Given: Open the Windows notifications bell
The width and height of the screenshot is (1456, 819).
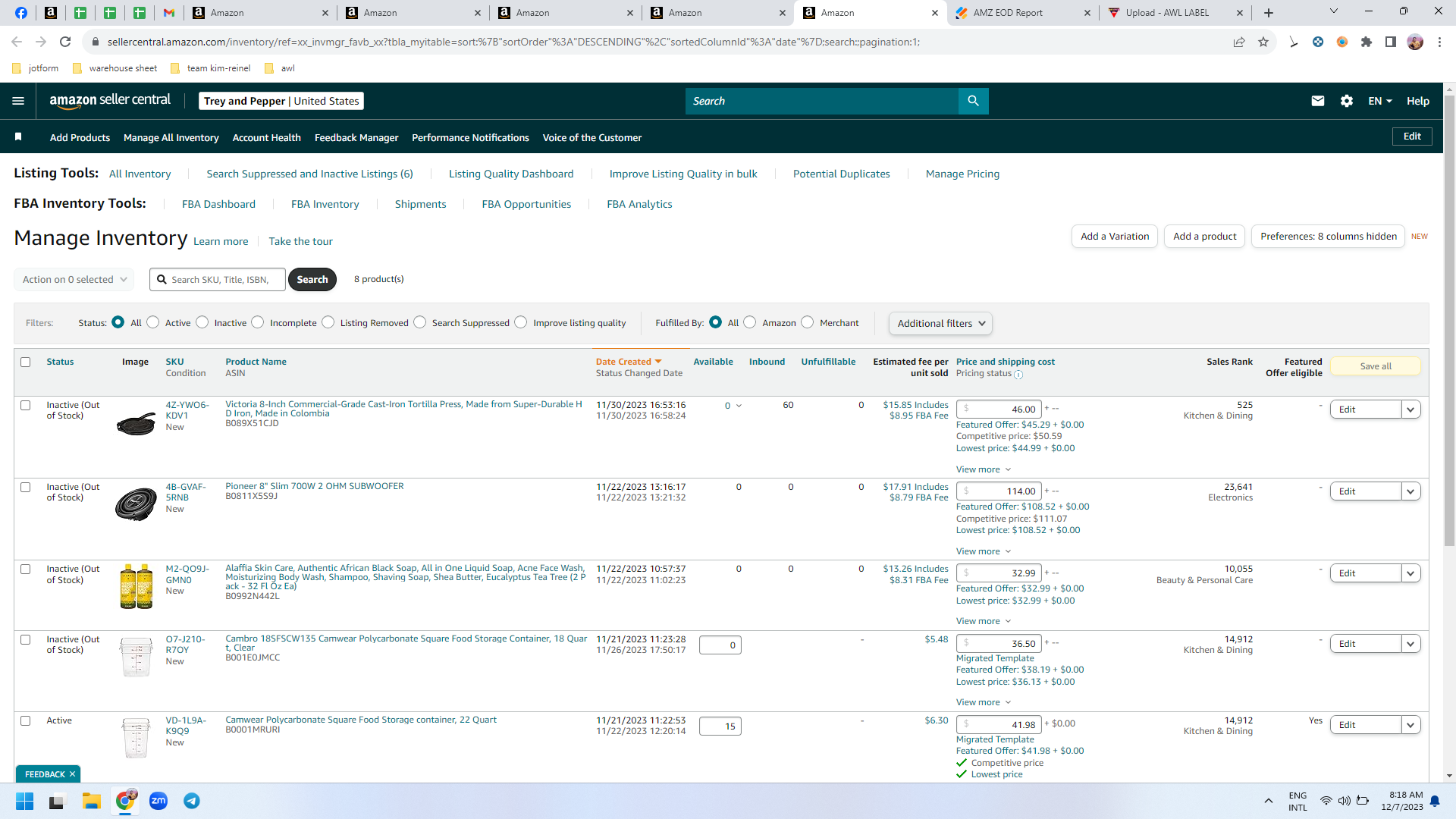Looking at the screenshot, I should pos(1435,801).
